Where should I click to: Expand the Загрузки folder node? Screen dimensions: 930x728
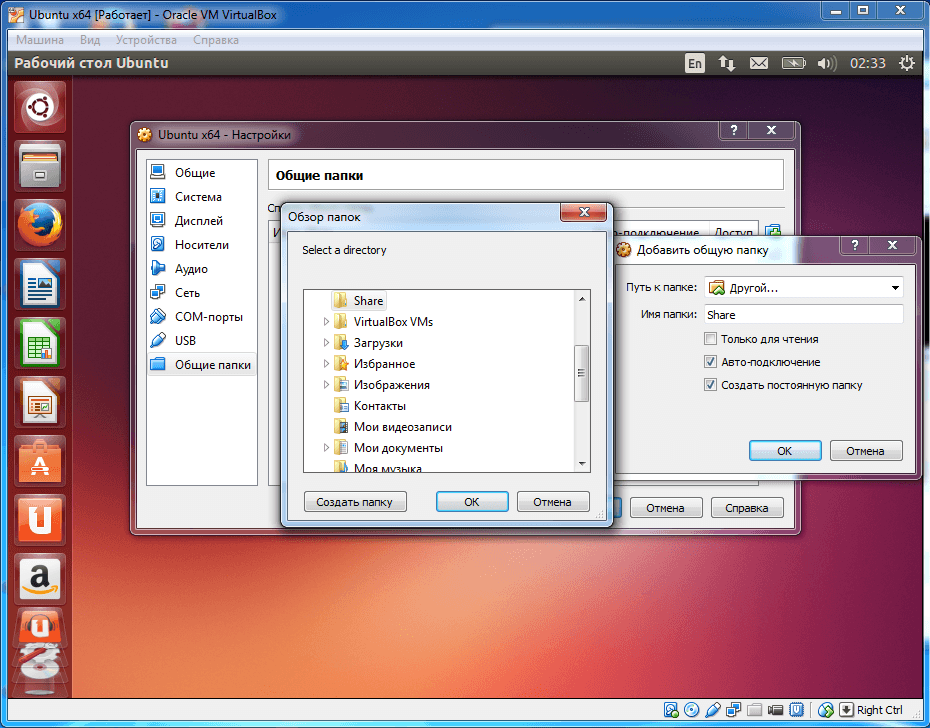[x=326, y=343]
